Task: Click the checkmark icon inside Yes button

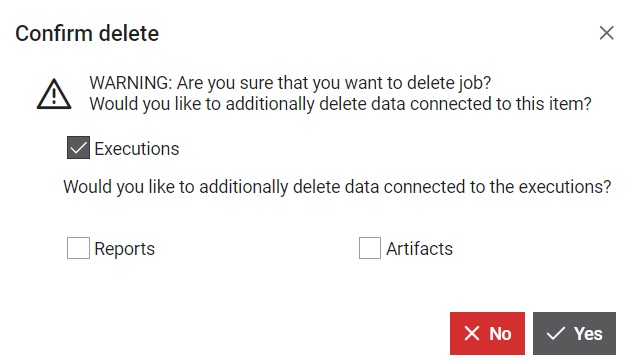Action: pyautogui.click(x=556, y=334)
